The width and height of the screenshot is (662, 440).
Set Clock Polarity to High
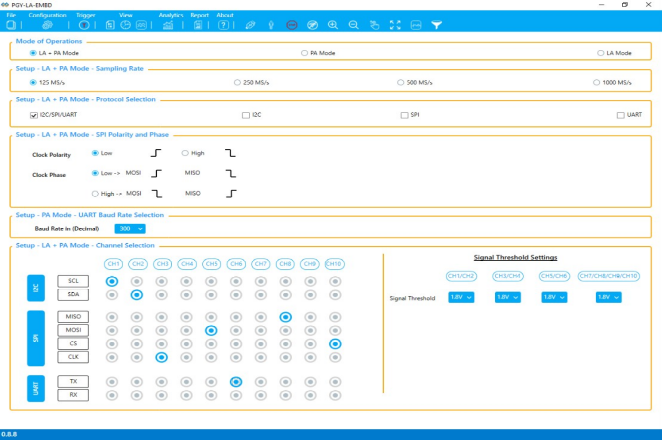[x=185, y=153]
